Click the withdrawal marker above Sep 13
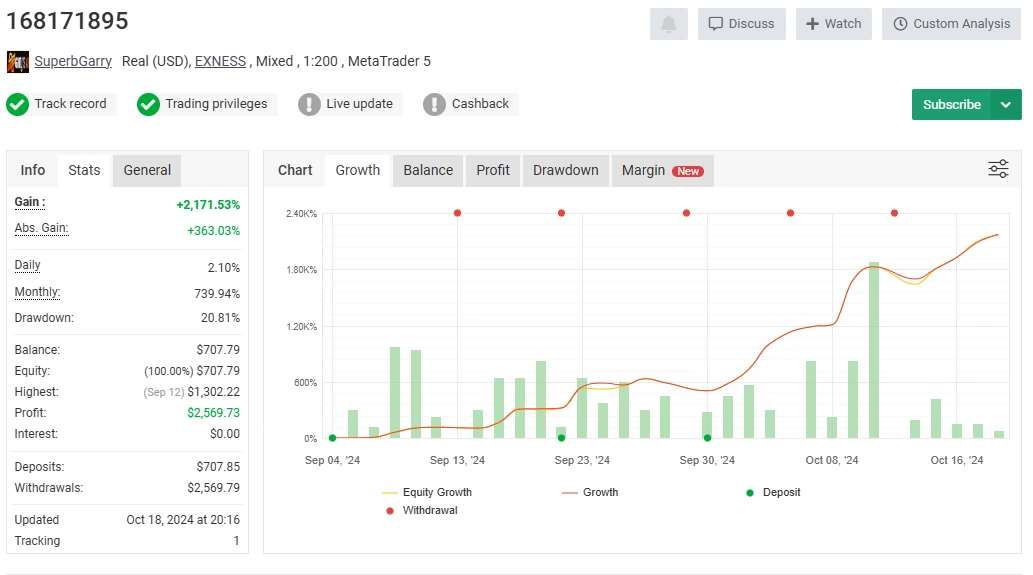The width and height of the screenshot is (1033, 575). point(457,213)
